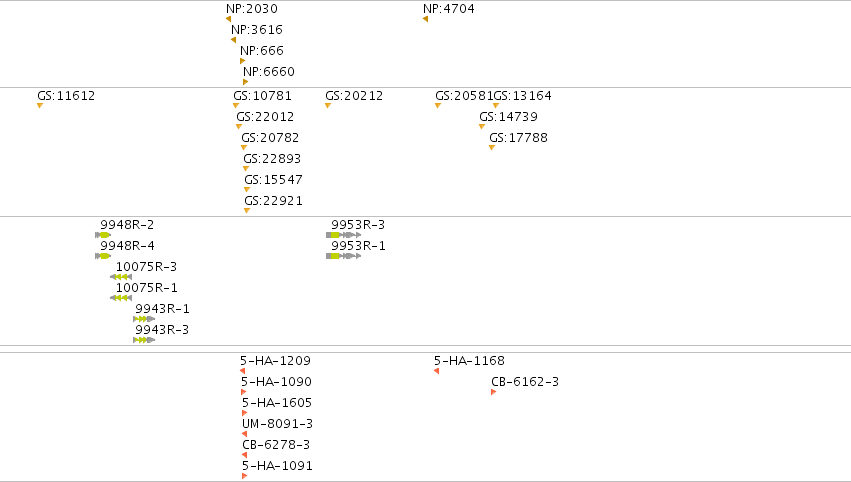Select the 9943R-3 label text
851x482 pixels.
pyautogui.click(x=162, y=330)
